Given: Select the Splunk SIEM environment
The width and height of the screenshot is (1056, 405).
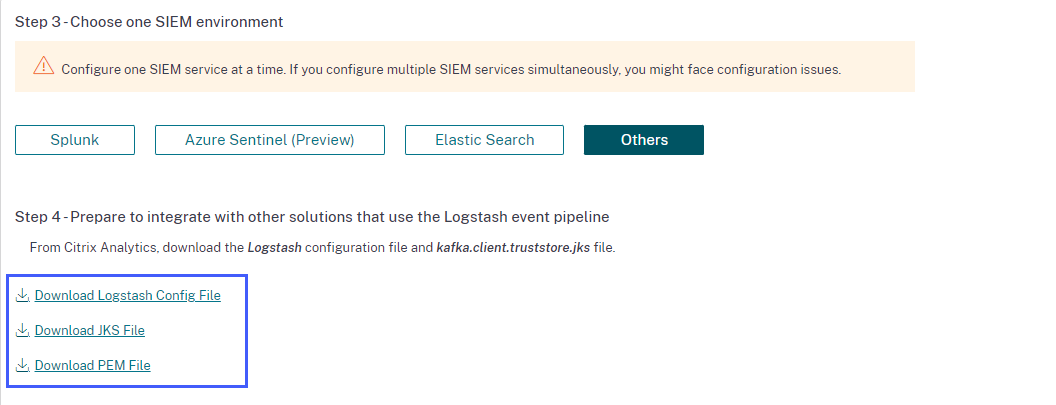Looking at the screenshot, I should [x=75, y=140].
